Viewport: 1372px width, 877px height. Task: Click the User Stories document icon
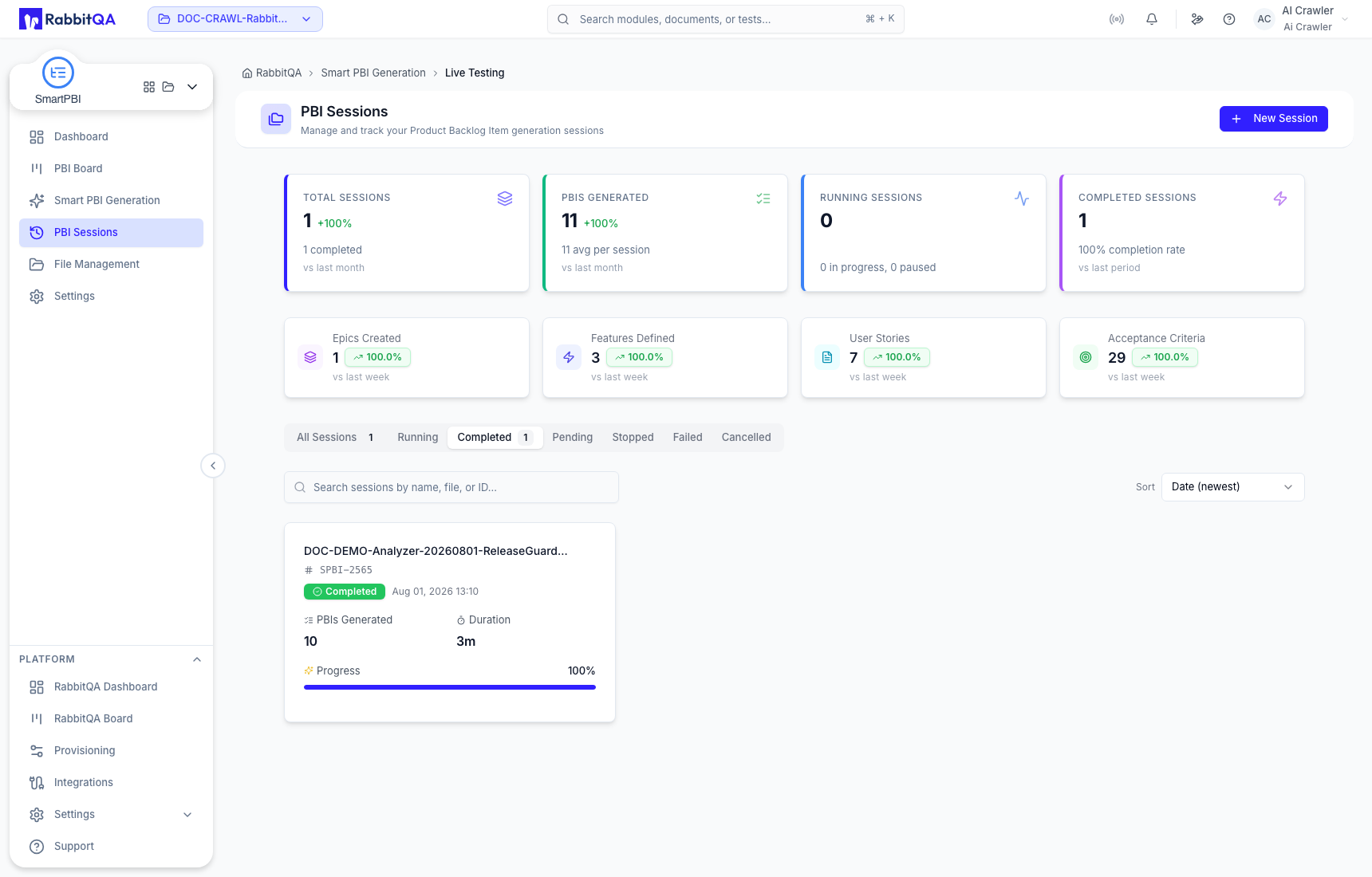pos(827,357)
